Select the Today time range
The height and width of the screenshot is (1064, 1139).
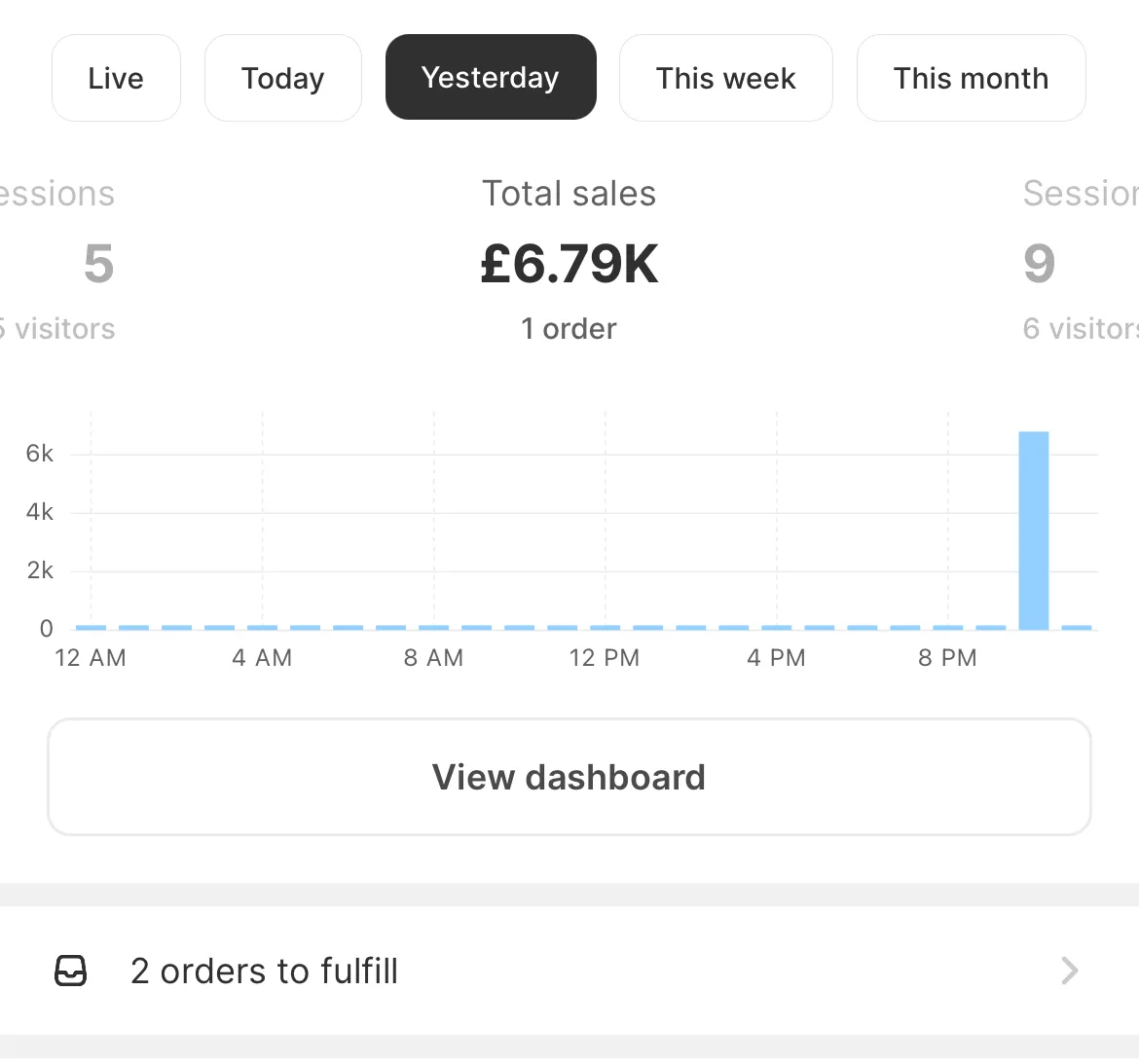tap(282, 78)
